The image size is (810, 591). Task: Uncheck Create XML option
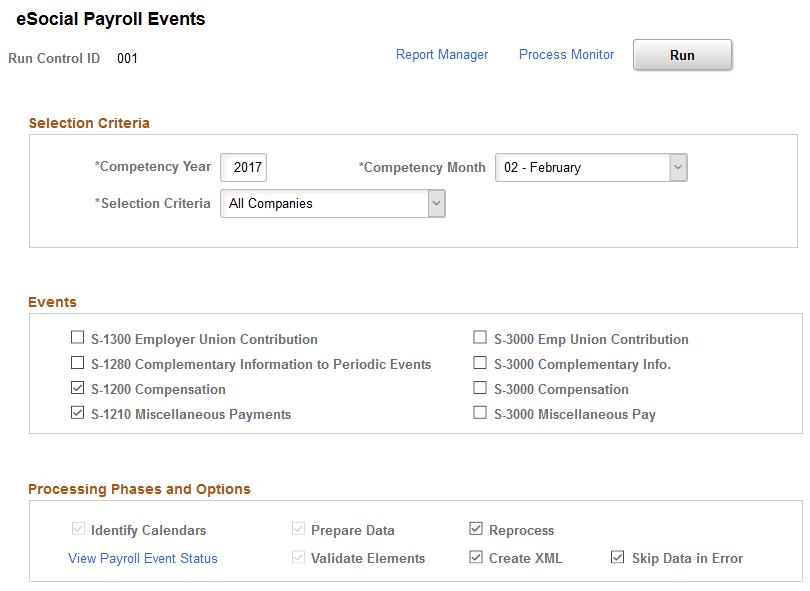[x=476, y=557]
